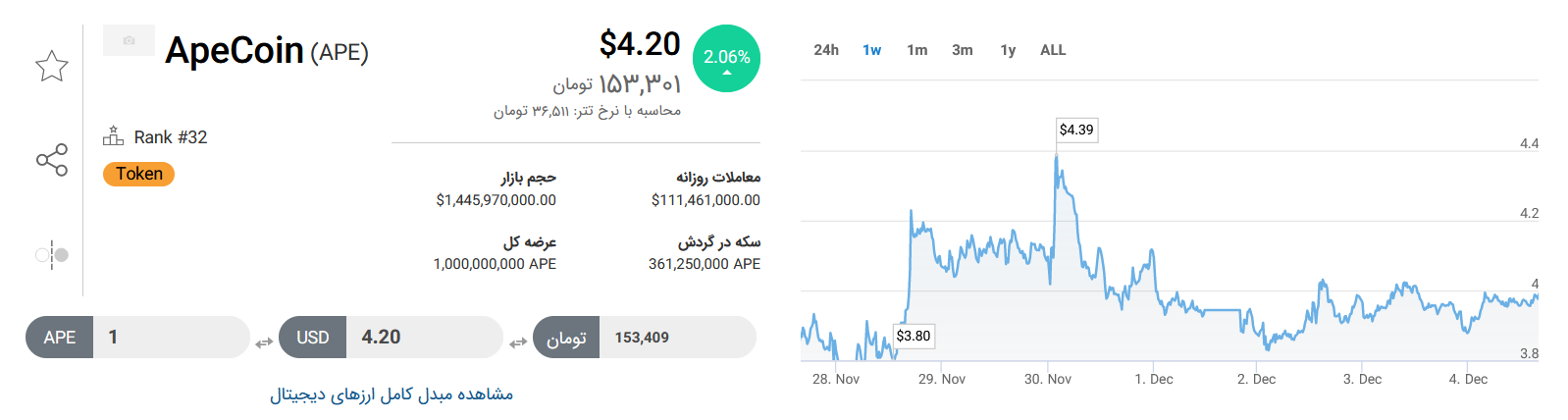The image size is (1568, 420).
Task: Click the Toman amount field showing 153,409
Action: 678,338
